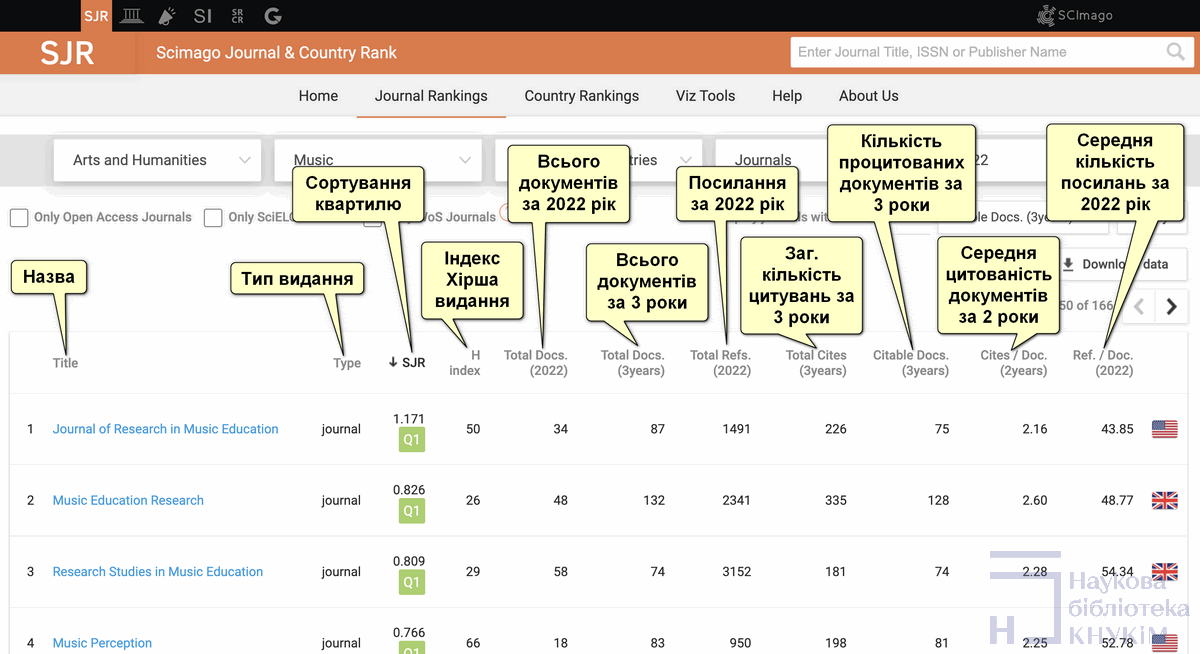Screen dimensions: 1200x654
Task: Click the megaphone icon in top bar
Action: (166, 16)
